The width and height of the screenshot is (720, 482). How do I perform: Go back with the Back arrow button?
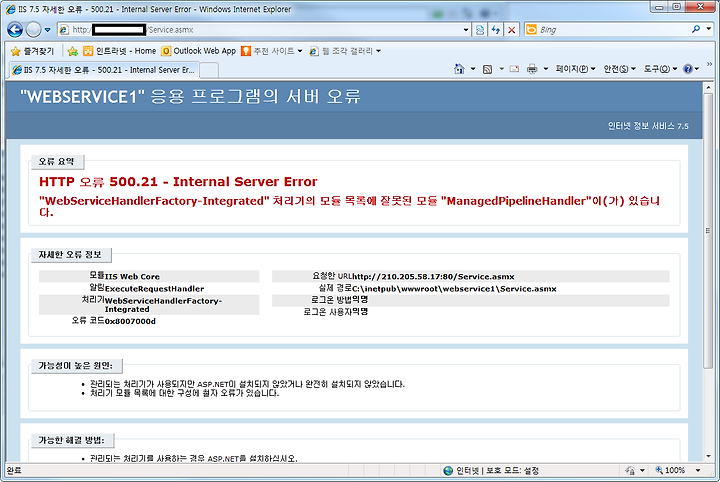[15, 30]
